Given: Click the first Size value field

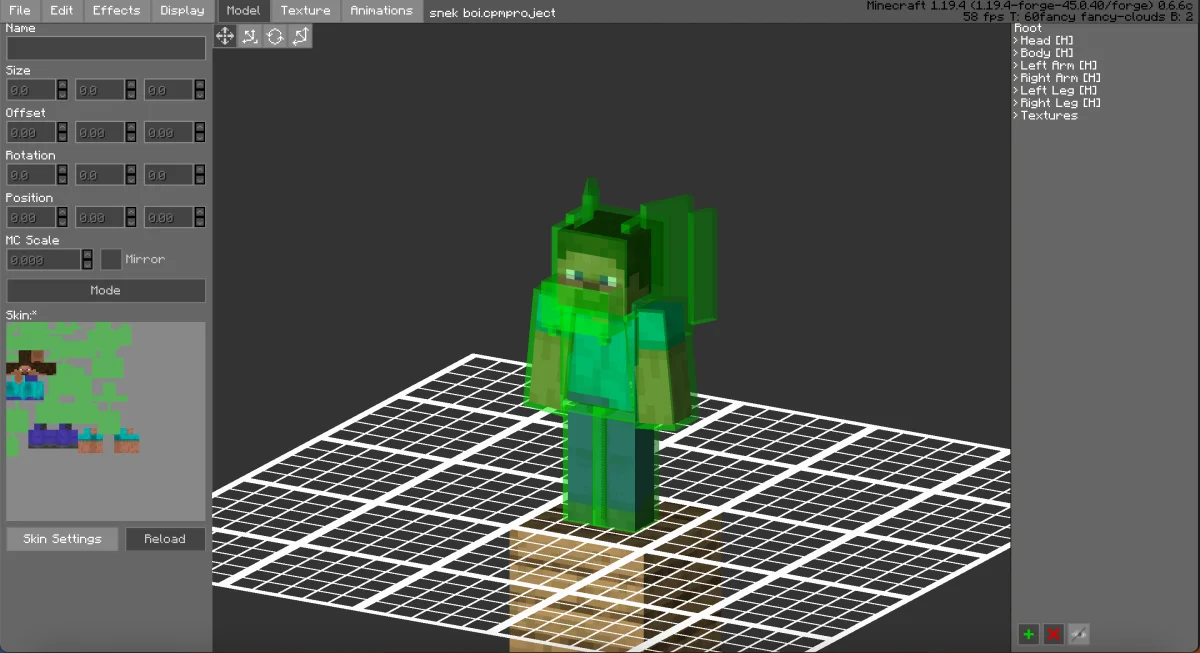Looking at the screenshot, I should (31, 90).
